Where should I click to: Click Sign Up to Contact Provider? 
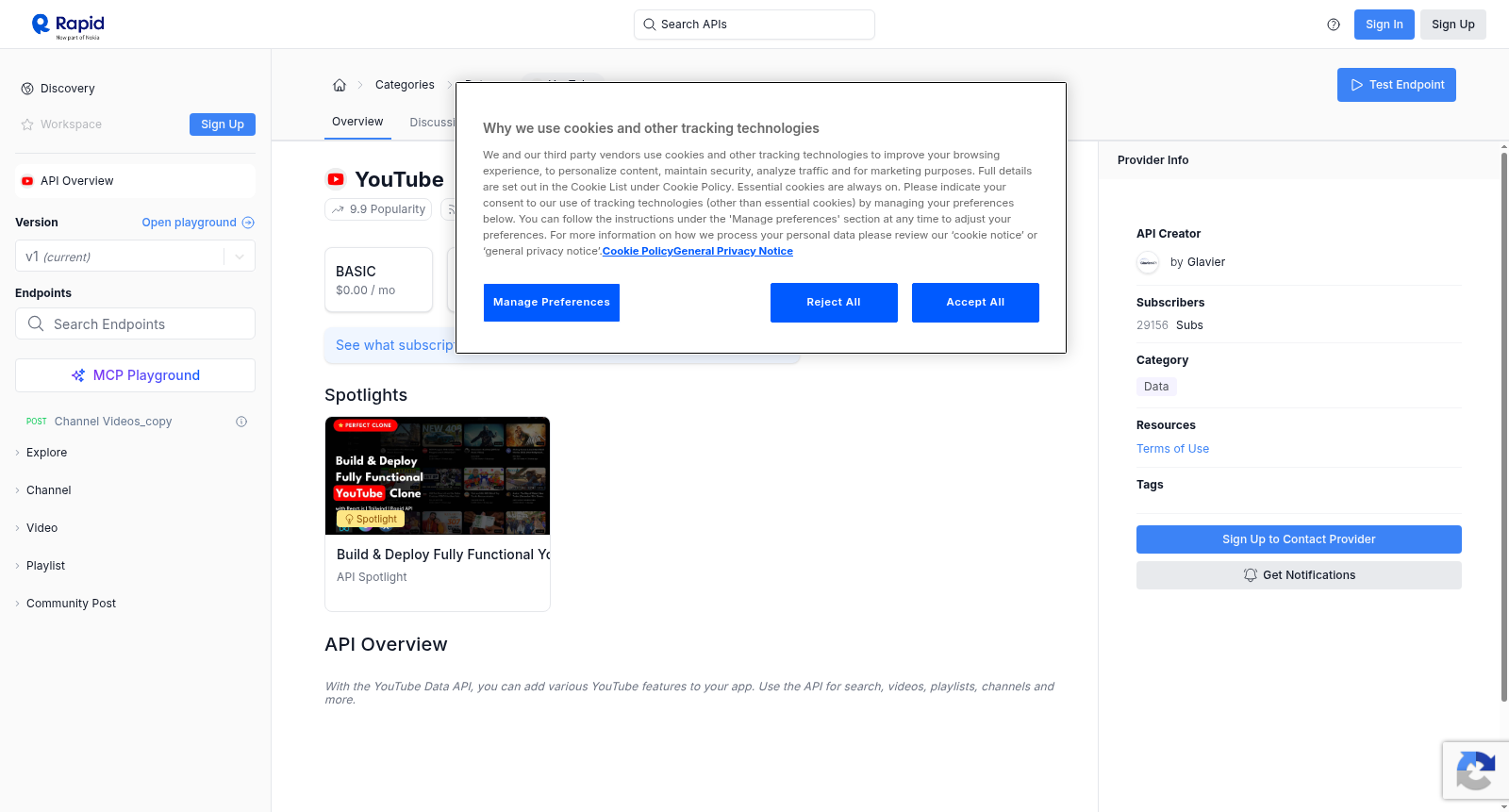click(x=1299, y=539)
